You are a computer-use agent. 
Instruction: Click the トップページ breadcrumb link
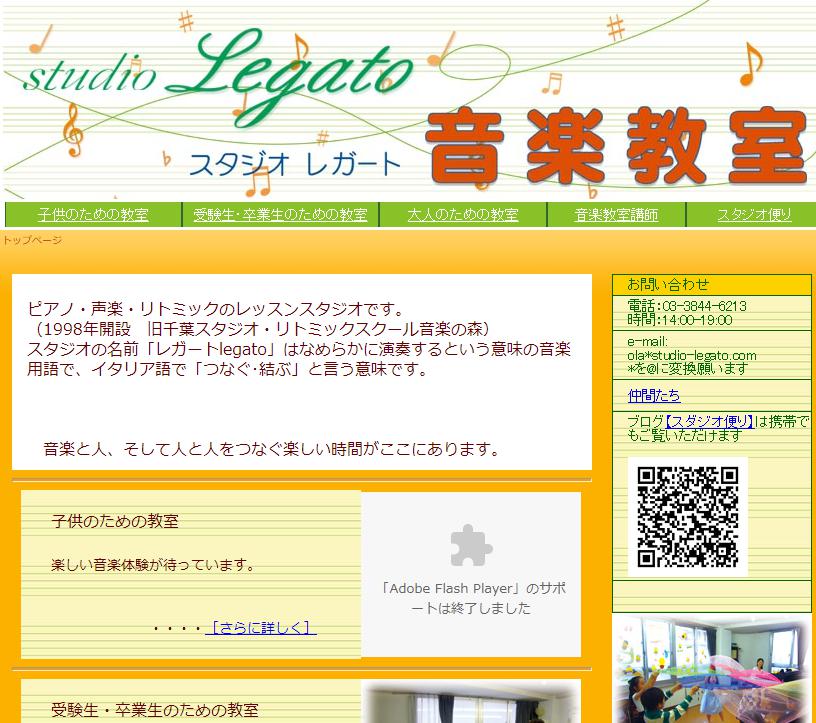pos(32,240)
